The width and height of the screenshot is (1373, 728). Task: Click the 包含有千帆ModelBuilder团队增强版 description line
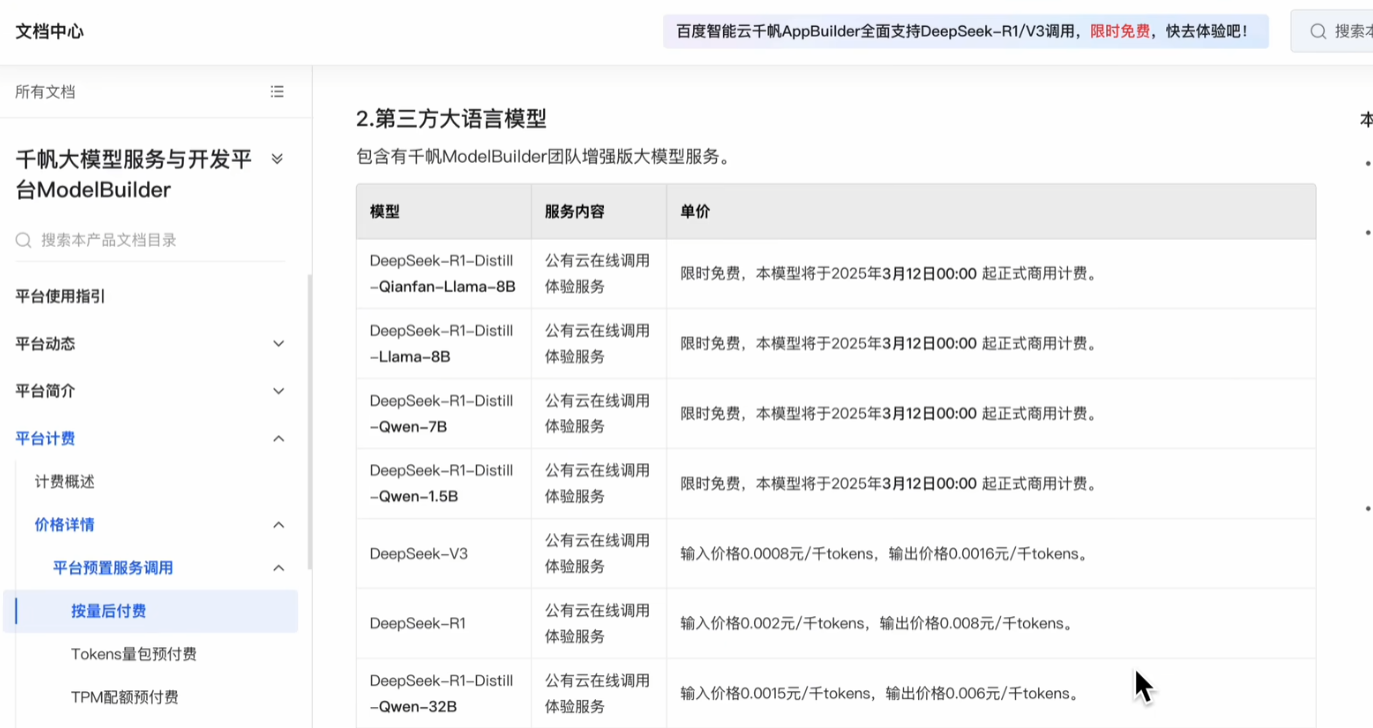pyautogui.click(x=545, y=157)
